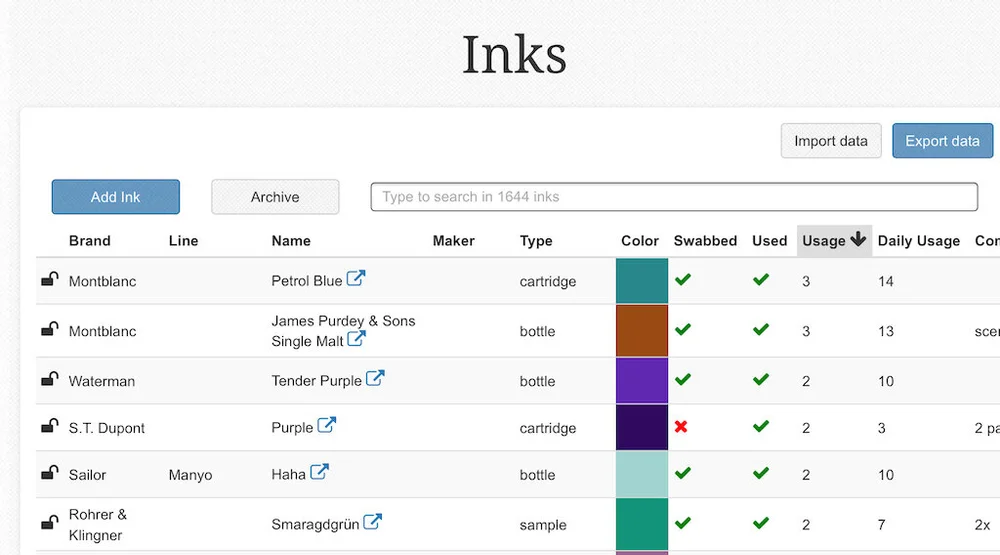Click used checkmark in James Purdey row

click(x=761, y=330)
